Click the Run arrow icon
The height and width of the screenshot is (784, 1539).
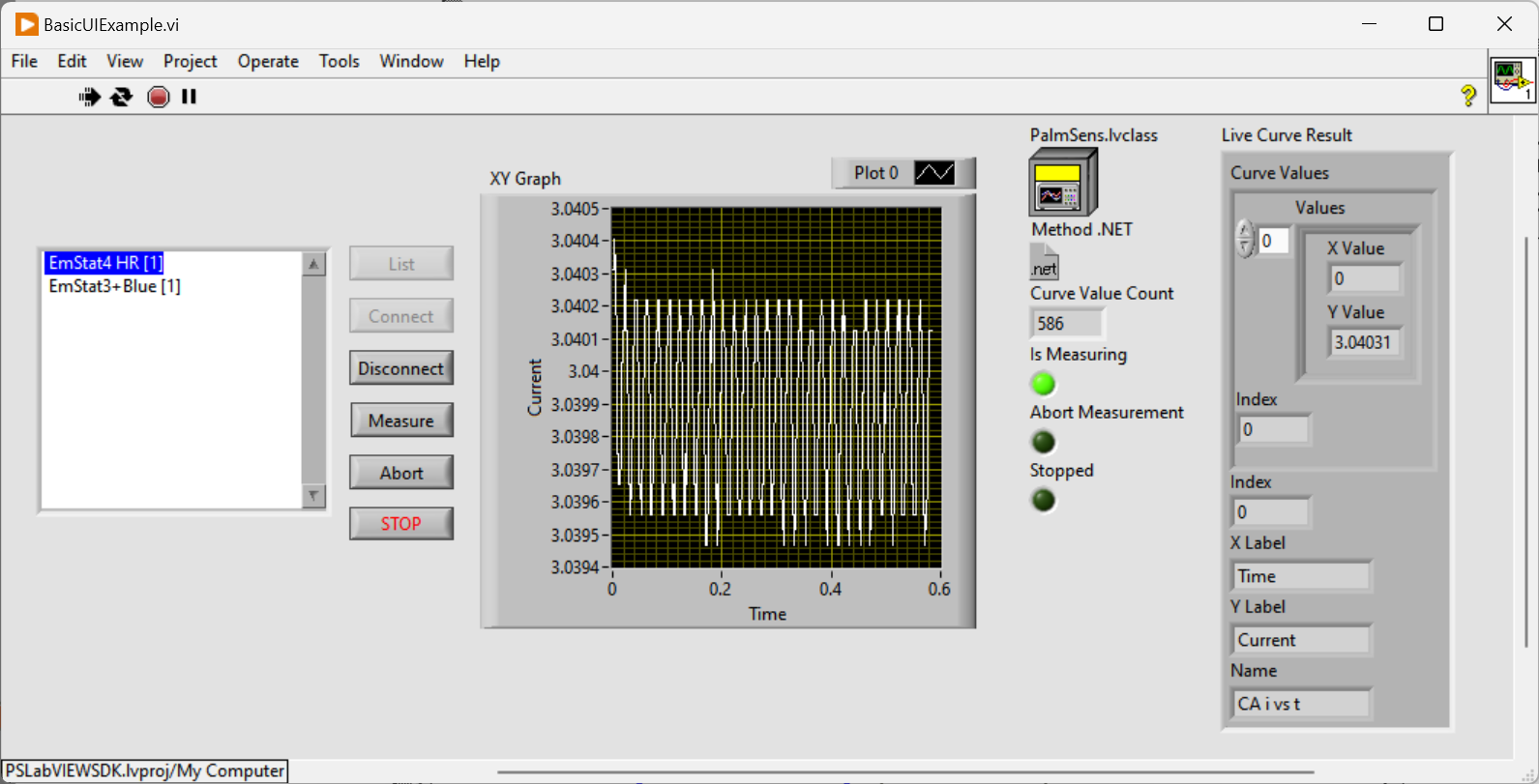(x=89, y=97)
